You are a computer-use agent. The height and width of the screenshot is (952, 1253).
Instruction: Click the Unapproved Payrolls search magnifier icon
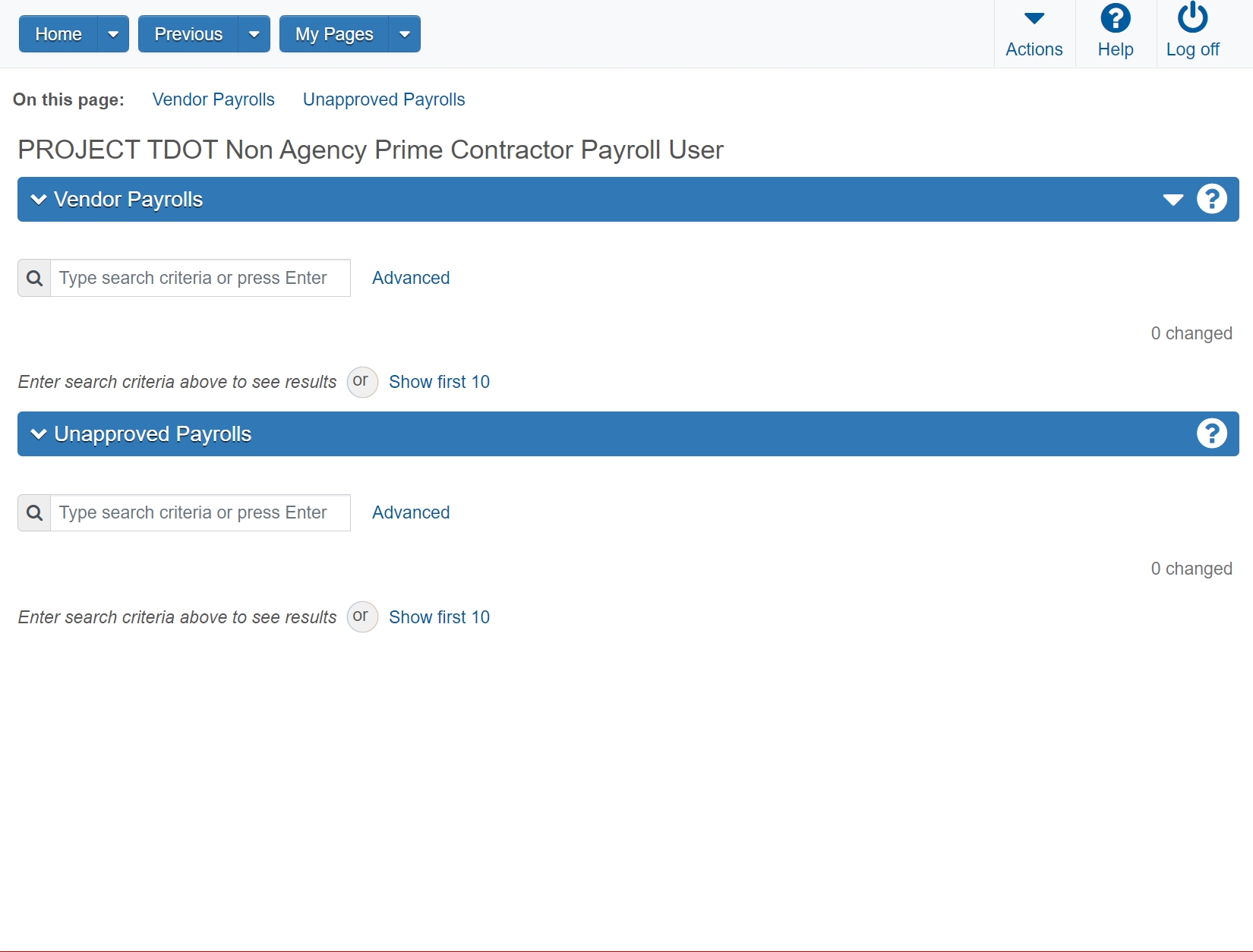pos(34,512)
